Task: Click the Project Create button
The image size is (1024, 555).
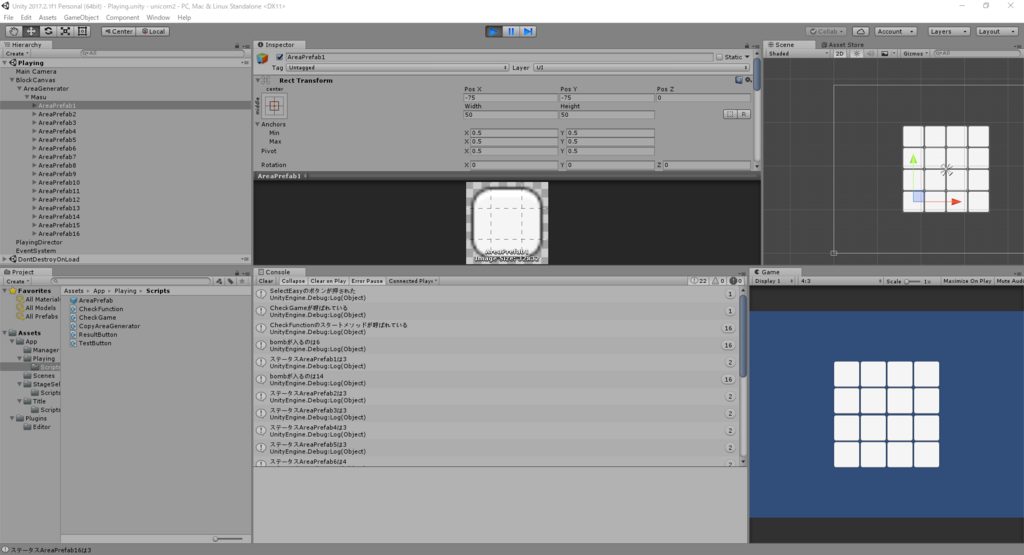Action: 17,281
